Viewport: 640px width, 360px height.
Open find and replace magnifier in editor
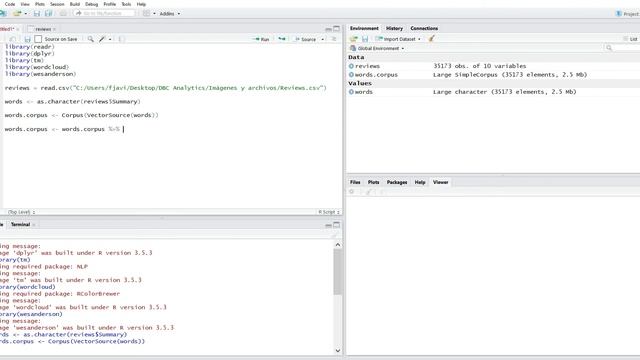pyautogui.click(x=91, y=39)
